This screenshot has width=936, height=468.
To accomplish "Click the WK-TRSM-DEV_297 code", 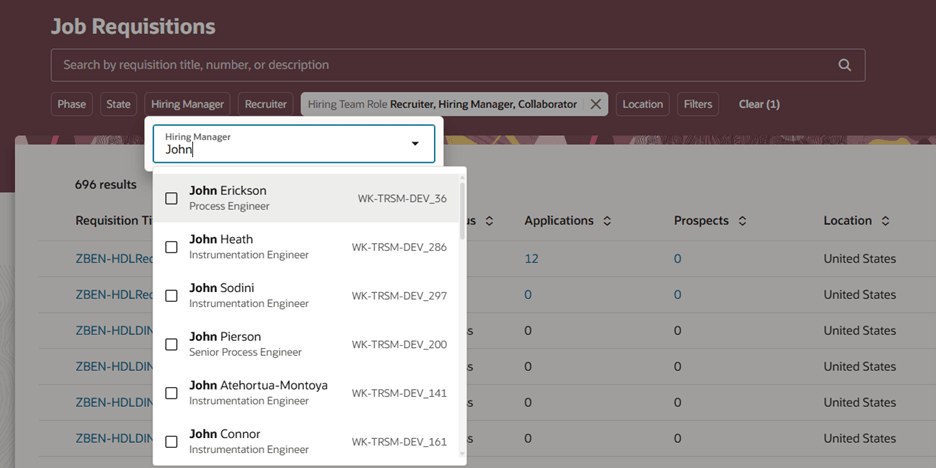I will (x=399, y=295).
